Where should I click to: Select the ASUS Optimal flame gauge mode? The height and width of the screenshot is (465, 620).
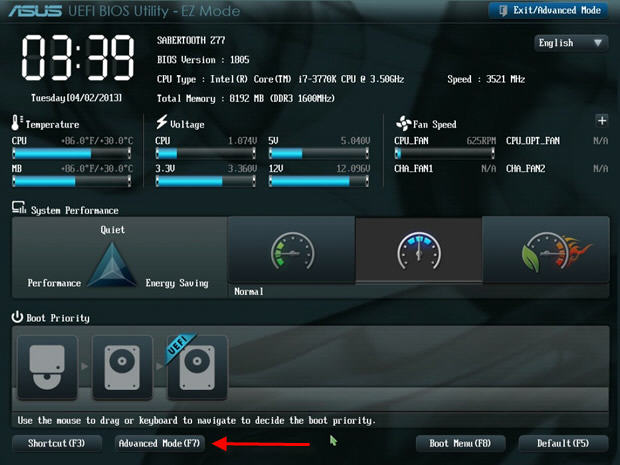[546, 250]
